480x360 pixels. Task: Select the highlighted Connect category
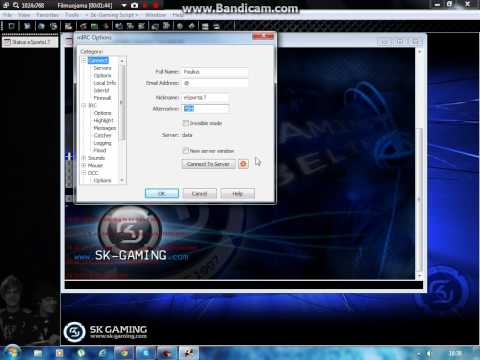click(x=98, y=60)
